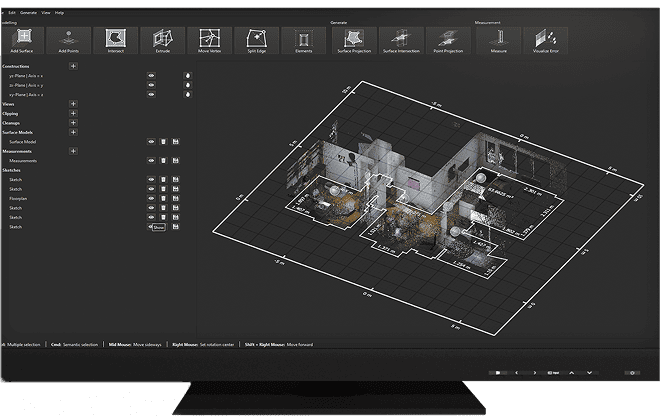Click the Cleanup section header
Screen dimensions: 660x416
pos(11,123)
